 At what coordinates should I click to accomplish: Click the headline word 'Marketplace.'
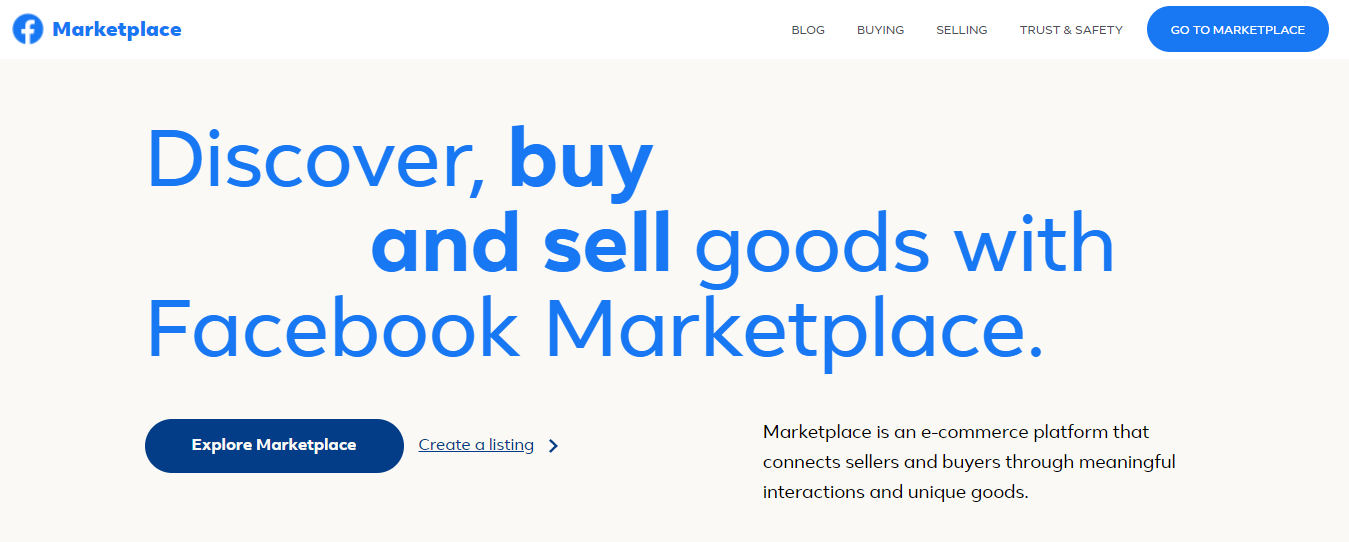tap(794, 329)
